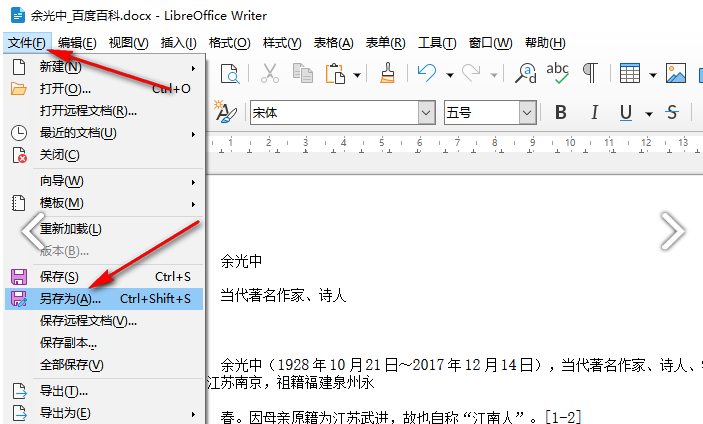The height and width of the screenshot is (424, 703).
Task: Choose 另存为(A)... menu entry
Action: [x=104, y=299]
